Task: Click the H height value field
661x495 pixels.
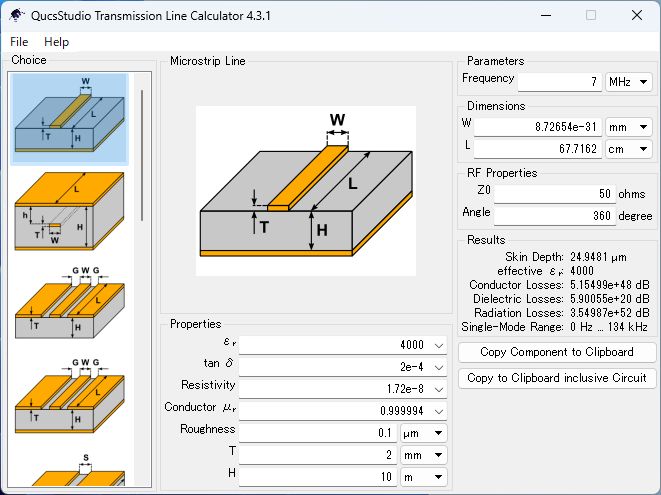Action: point(317,477)
